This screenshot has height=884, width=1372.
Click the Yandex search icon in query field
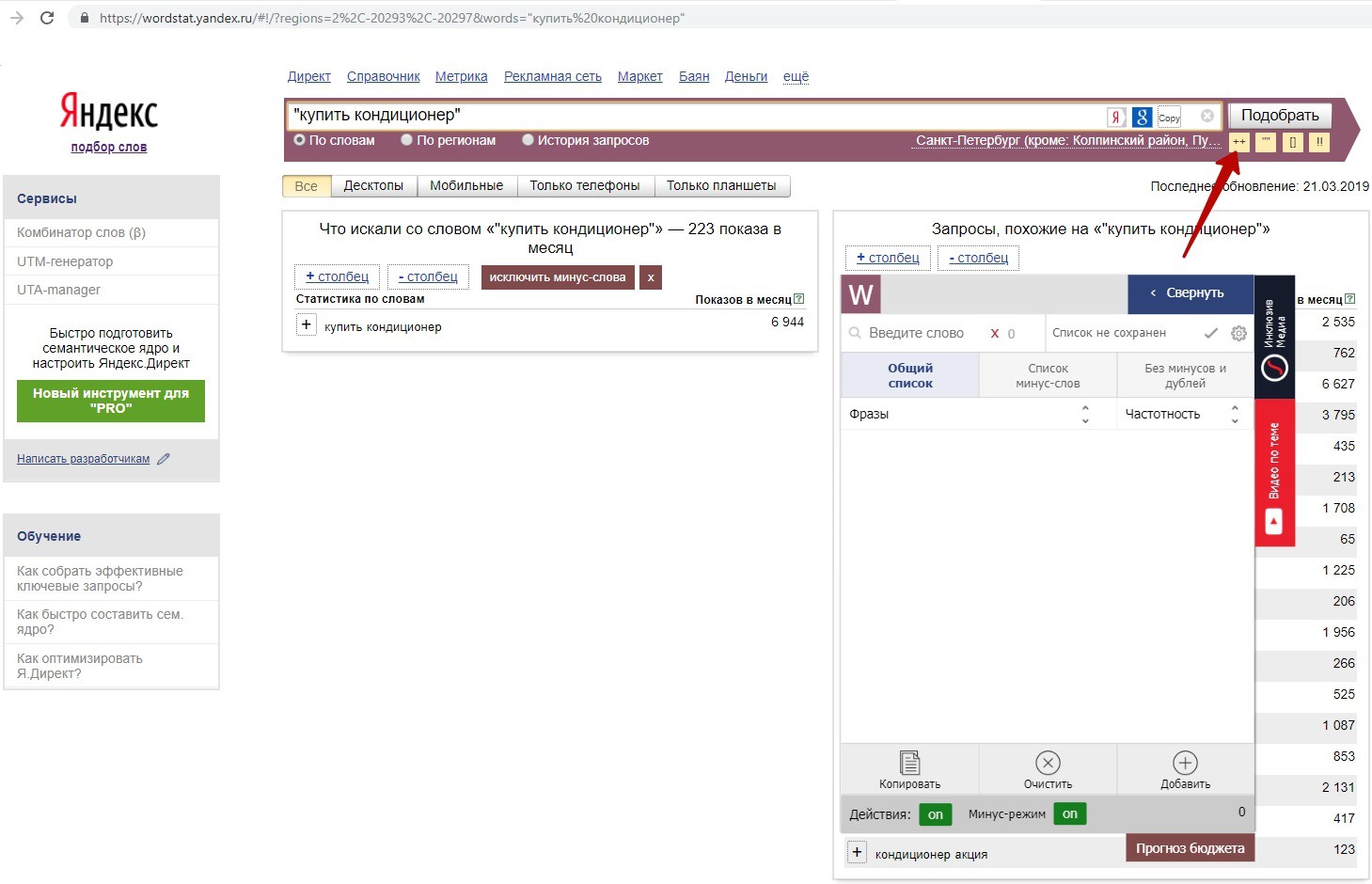tap(1116, 117)
